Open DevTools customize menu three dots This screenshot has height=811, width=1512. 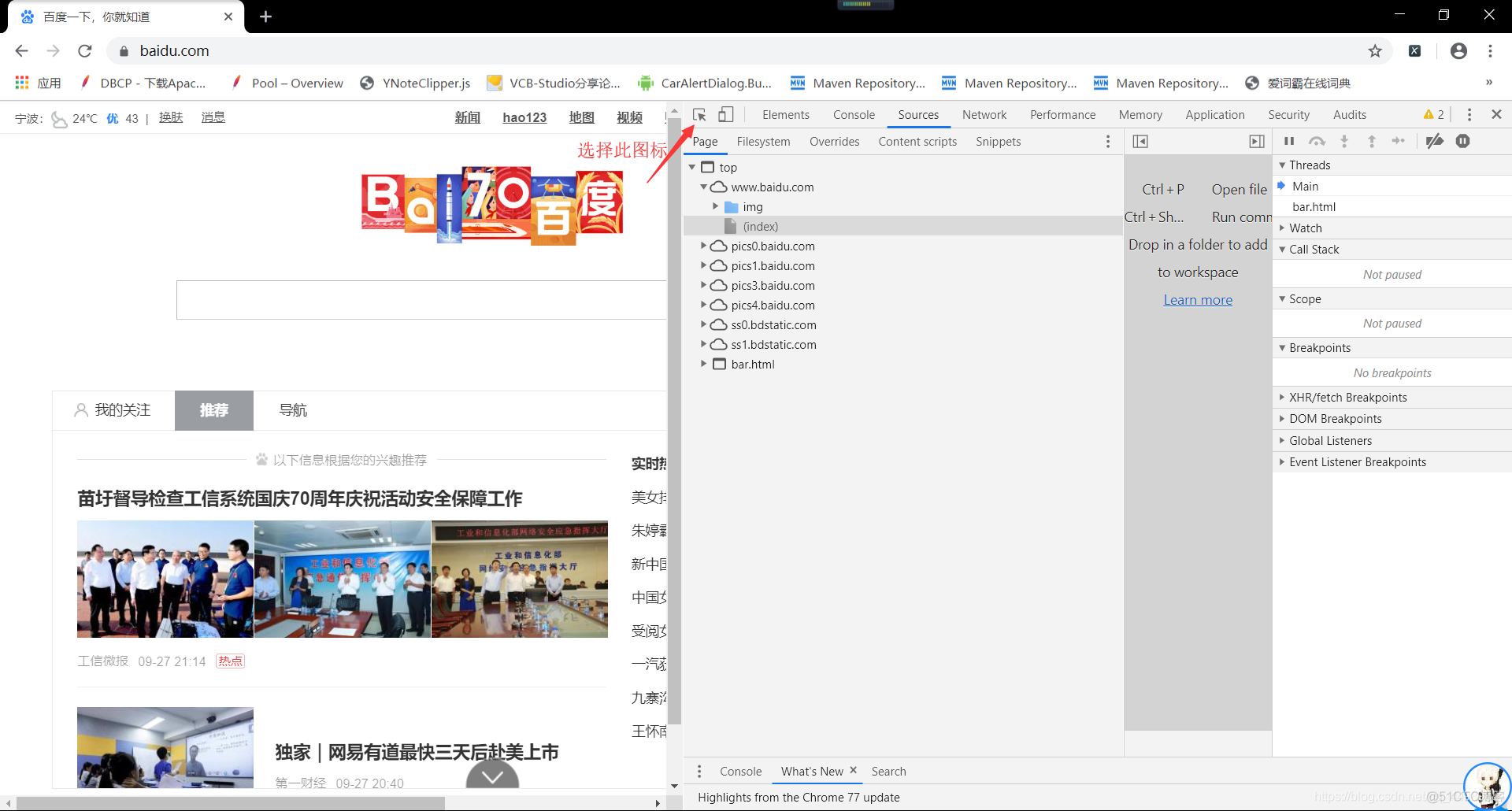click(x=1469, y=115)
